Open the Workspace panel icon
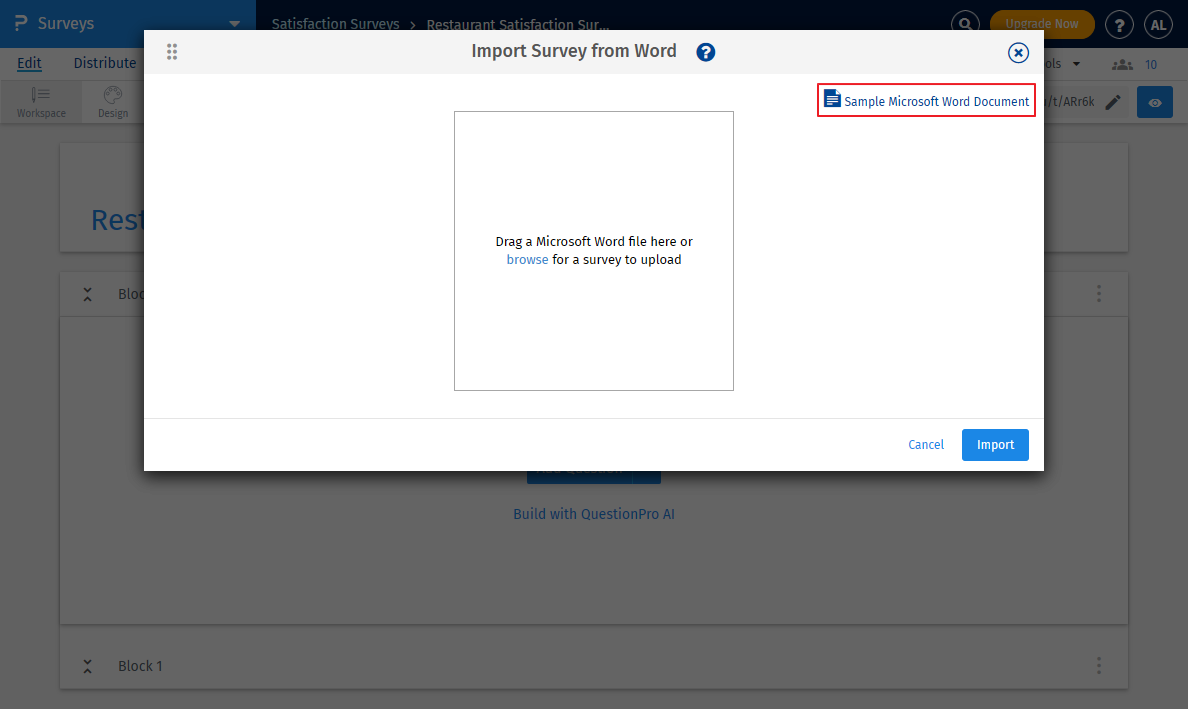Viewport: 1188px width, 709px height. click(41, 101)
